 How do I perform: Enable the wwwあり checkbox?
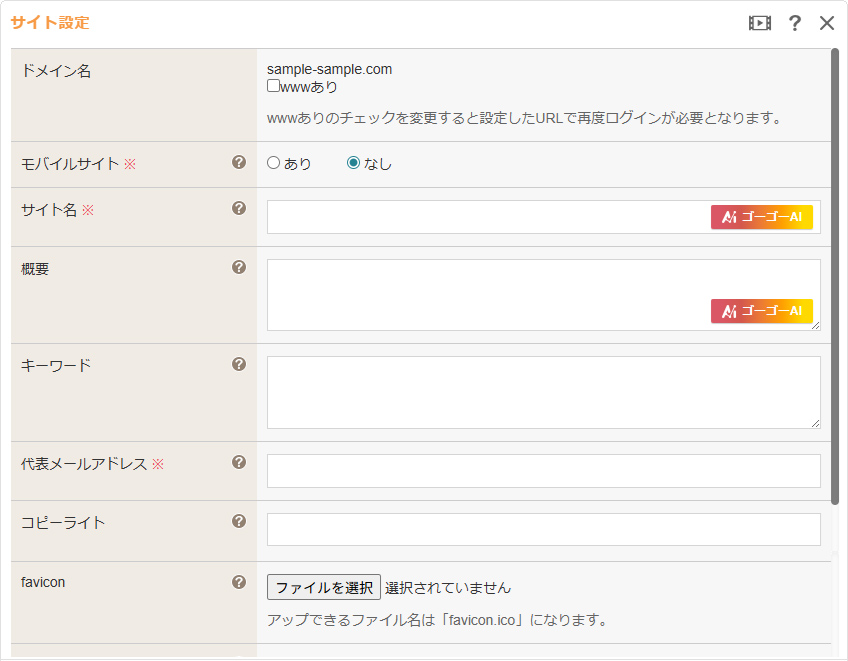pos(273,87)
